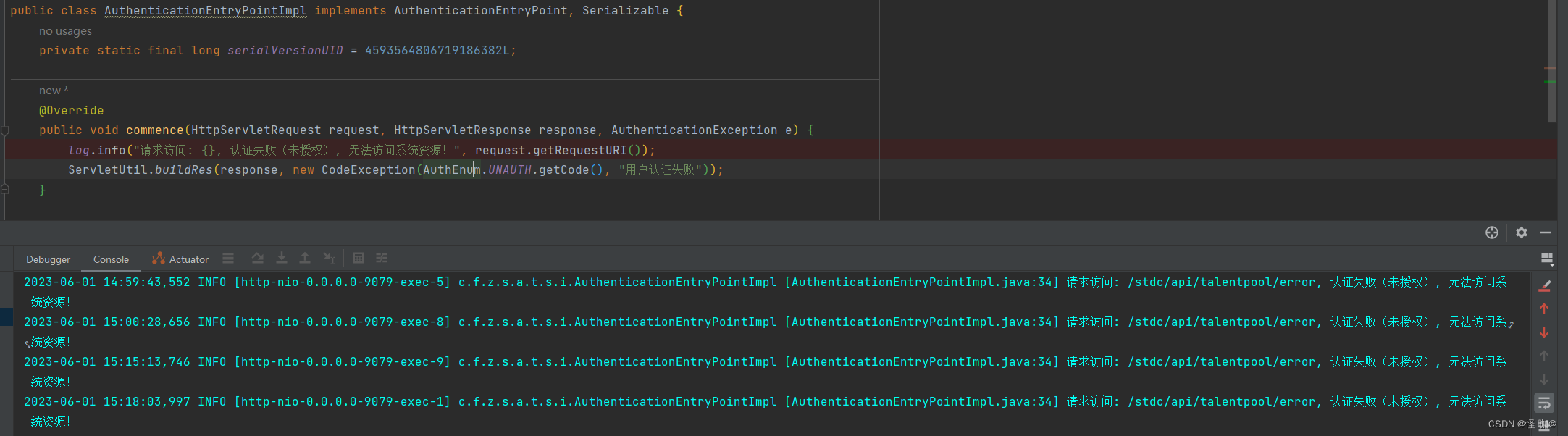1568x436 pixels.
Task: Open the java:34 link in the 15:00:28 log
Action: click(x=921, y=322)
